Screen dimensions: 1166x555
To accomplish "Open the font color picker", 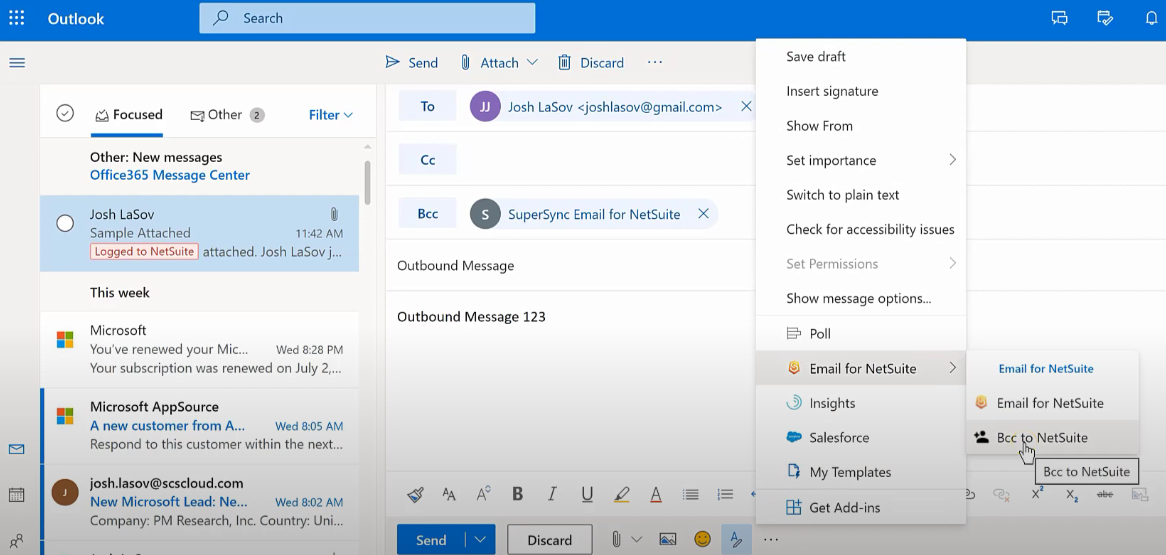I will [x=656, y=494].
